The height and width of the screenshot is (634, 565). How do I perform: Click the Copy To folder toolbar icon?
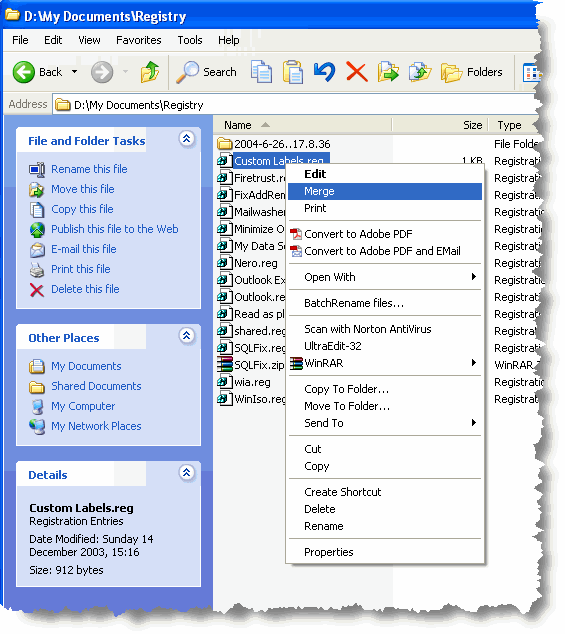coord(420,72)
